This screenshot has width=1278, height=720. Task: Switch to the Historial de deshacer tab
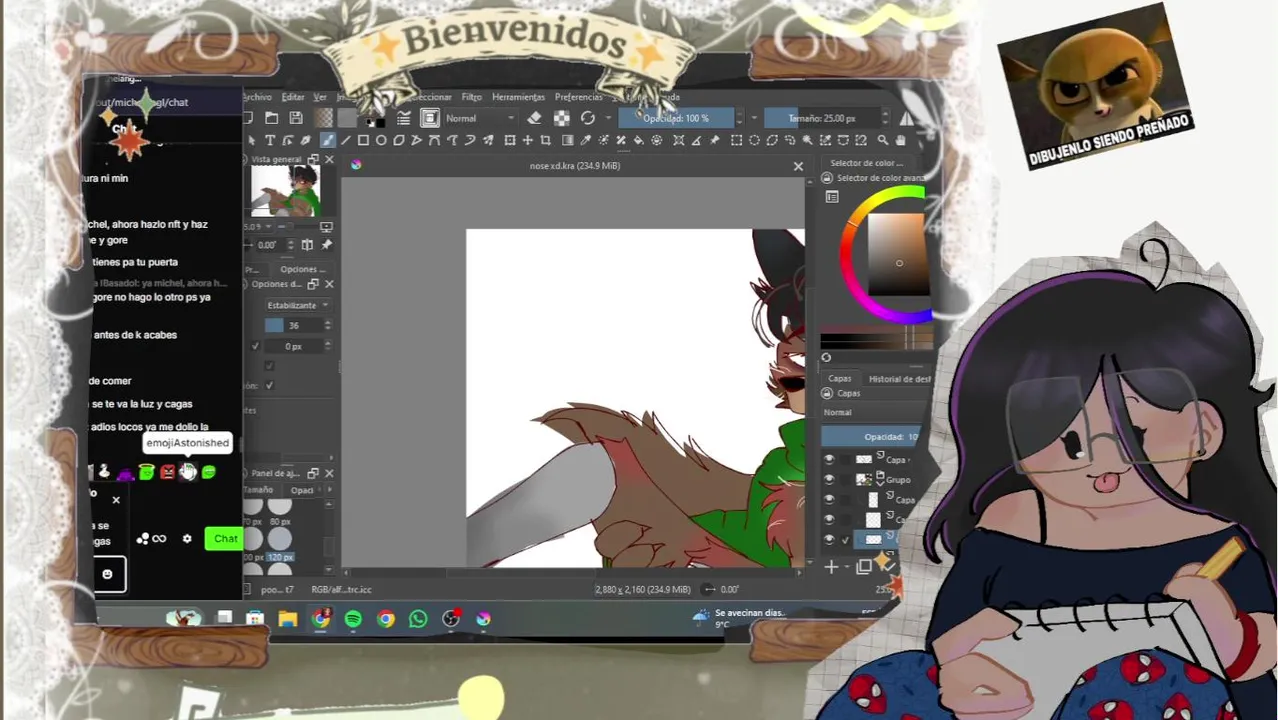898,379
